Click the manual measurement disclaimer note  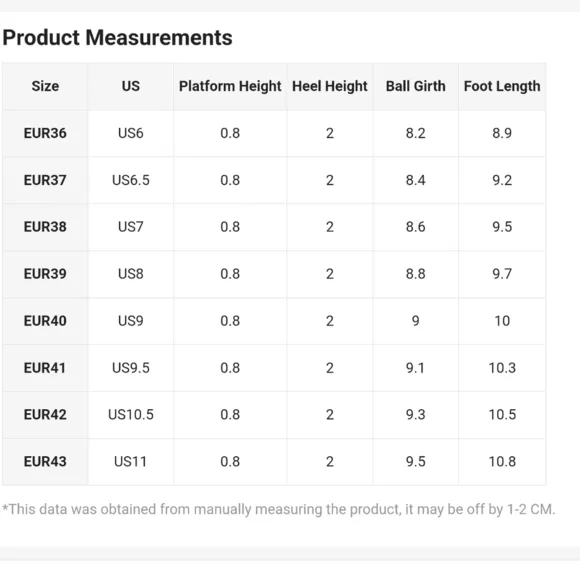279,509
